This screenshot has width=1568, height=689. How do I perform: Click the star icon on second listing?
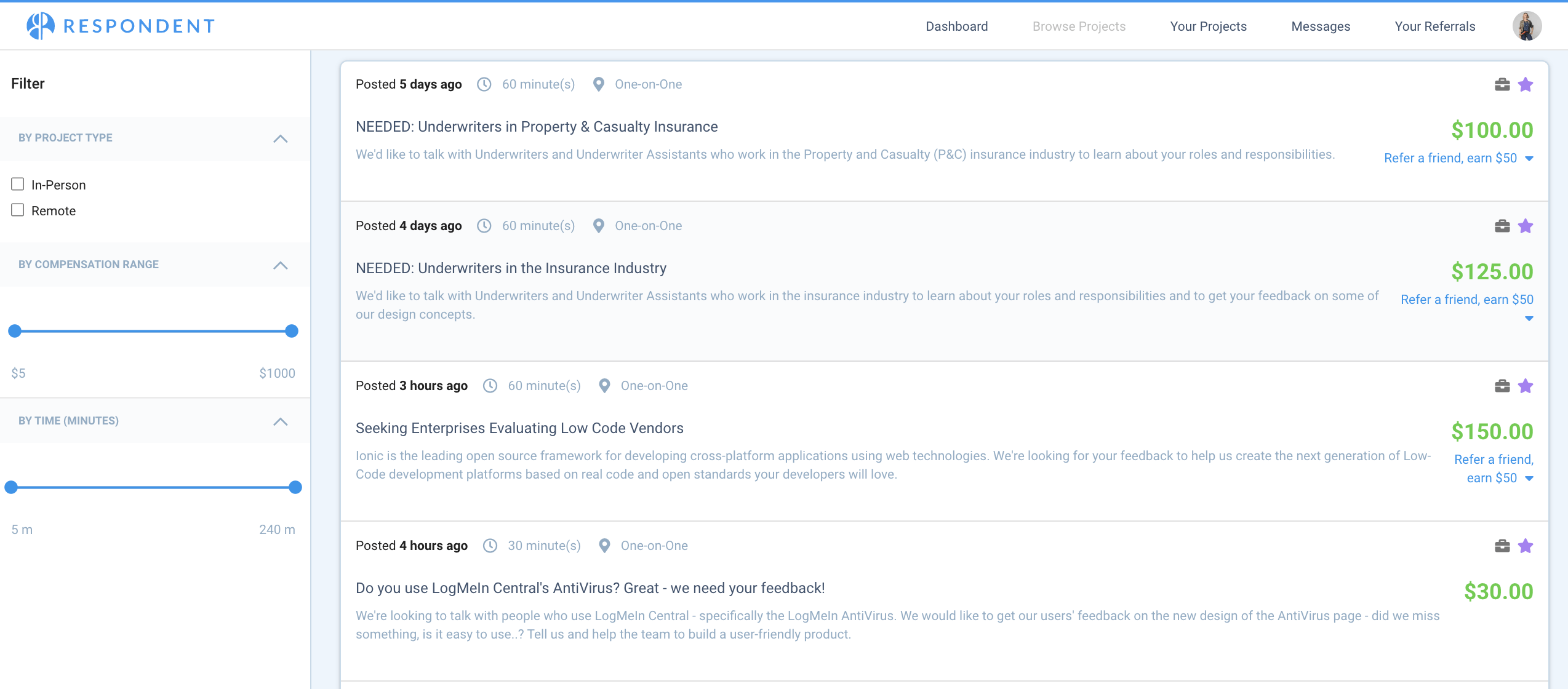click(x=1526, y=226)
